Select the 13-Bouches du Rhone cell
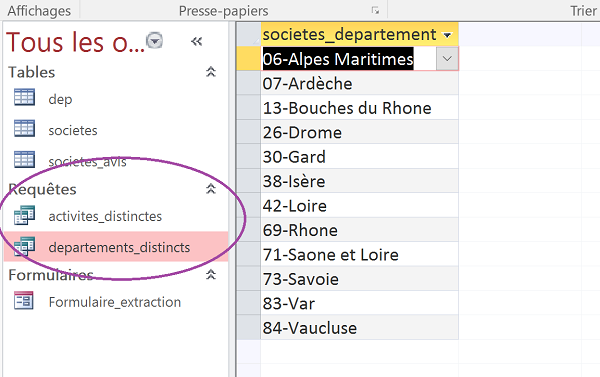 (x=359, y=108)
